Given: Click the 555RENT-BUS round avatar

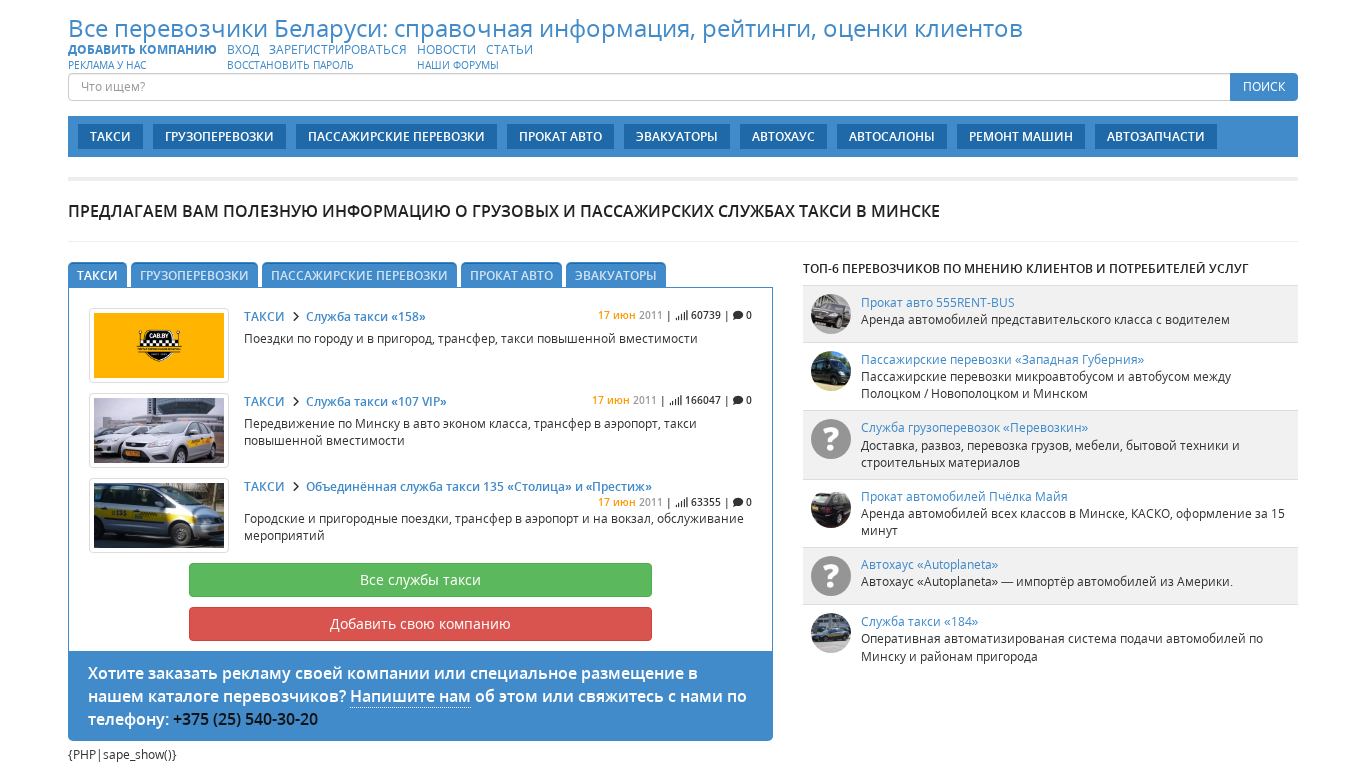Looking at the screenshot, I should [830, 314].
